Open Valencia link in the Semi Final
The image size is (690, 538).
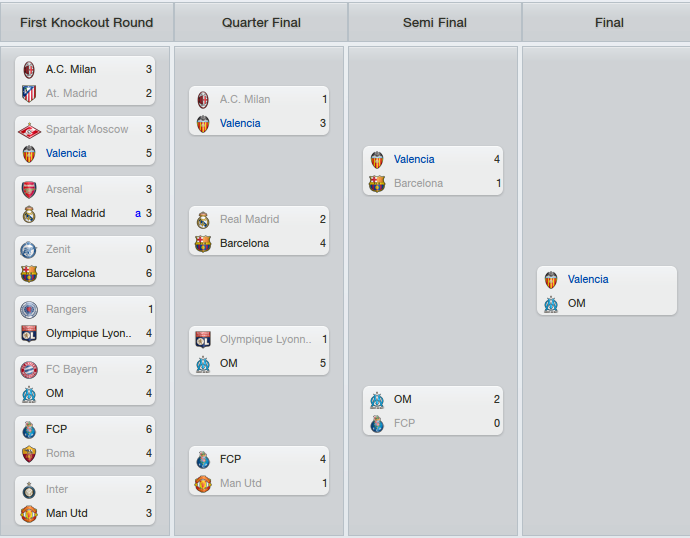coord(414,159)
